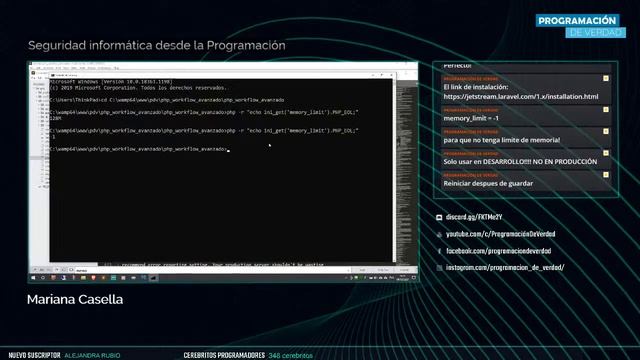The width and height of the screenshot is (640, 360).
Task: Click the 'ALEJANDRA RUBIO' new subscriber name
Action: pos(92,356)
